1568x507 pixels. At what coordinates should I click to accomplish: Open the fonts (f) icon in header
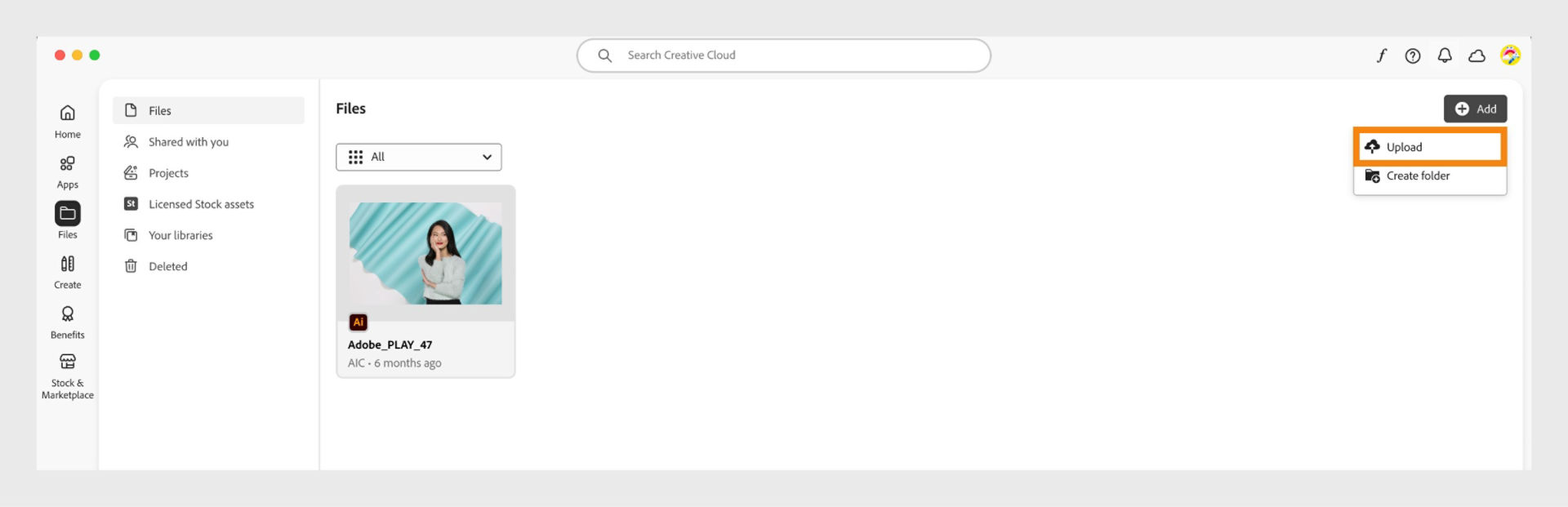(1381, 56)
